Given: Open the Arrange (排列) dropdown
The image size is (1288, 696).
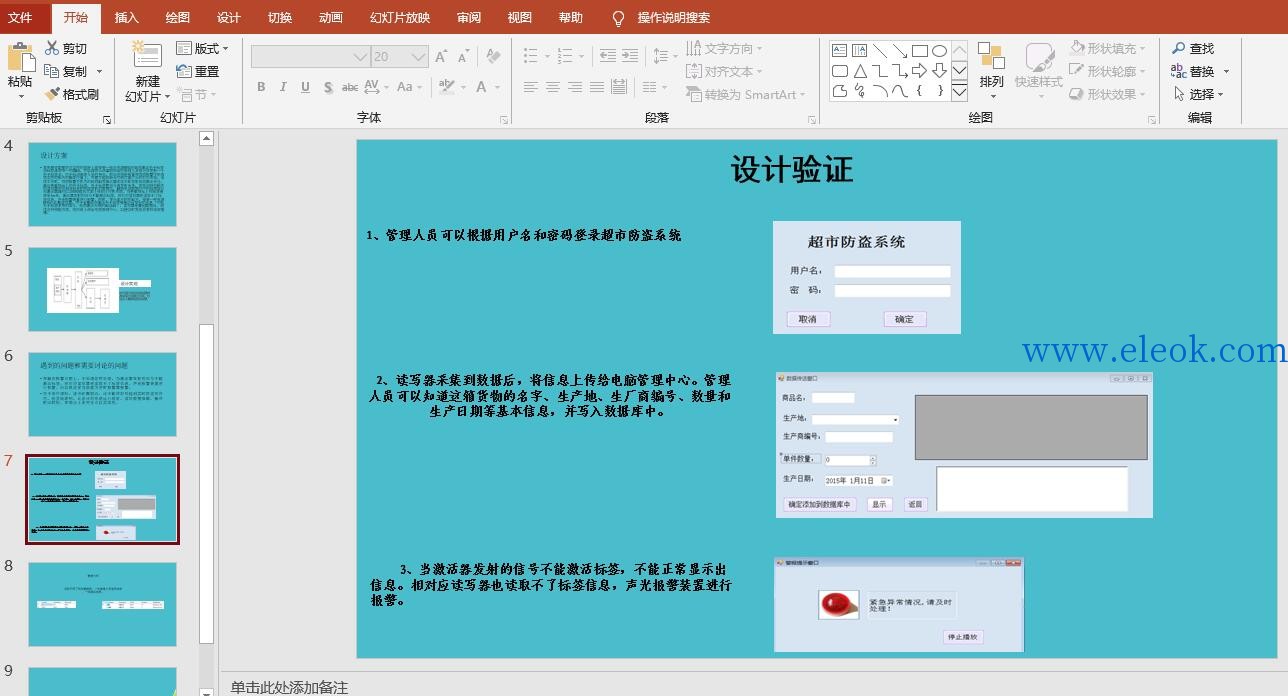Looking at the screenshot, I should [991, 68].
